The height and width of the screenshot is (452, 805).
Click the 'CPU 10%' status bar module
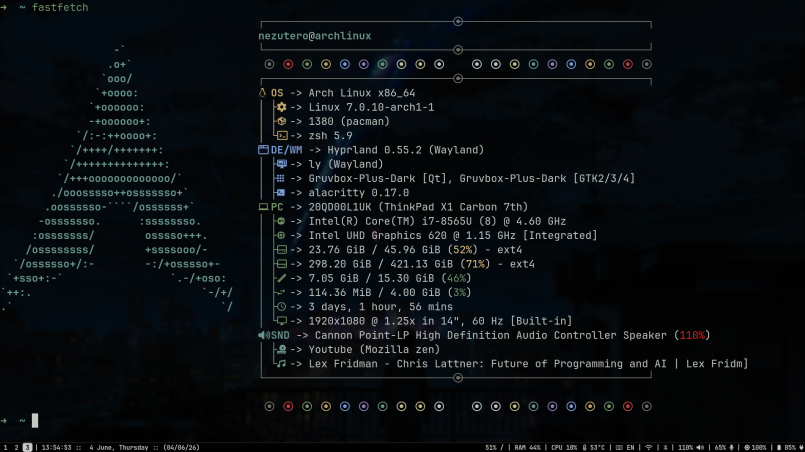564,447
